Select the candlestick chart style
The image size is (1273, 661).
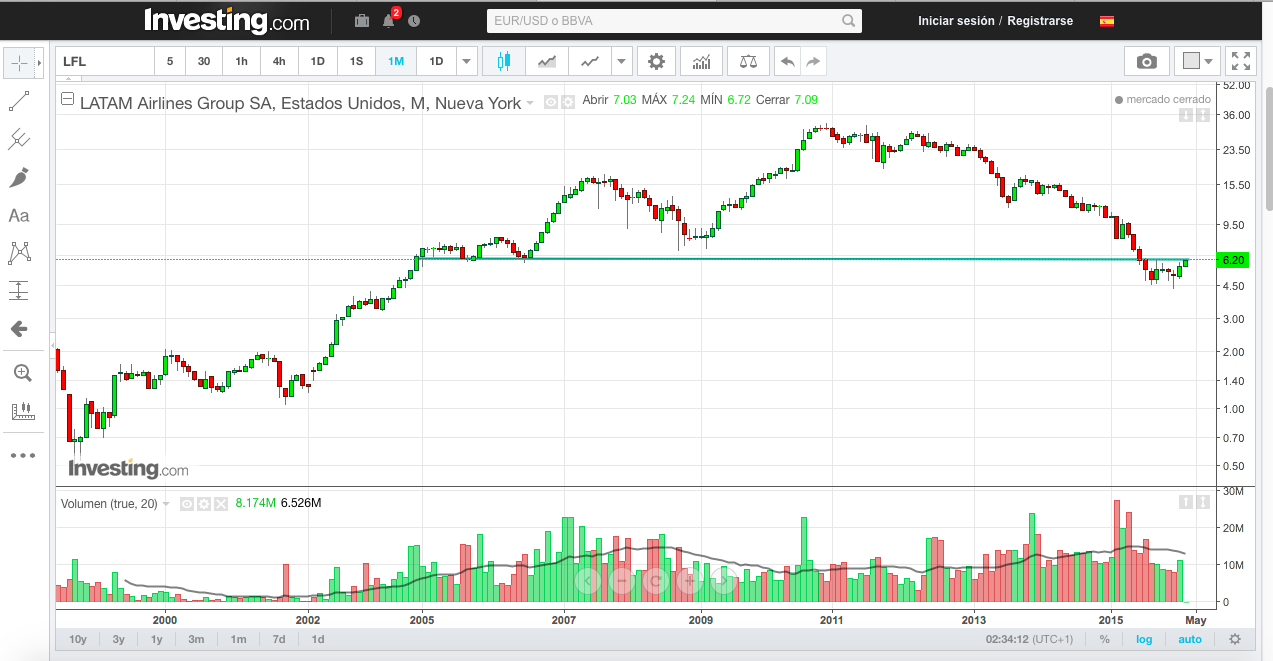503,61
